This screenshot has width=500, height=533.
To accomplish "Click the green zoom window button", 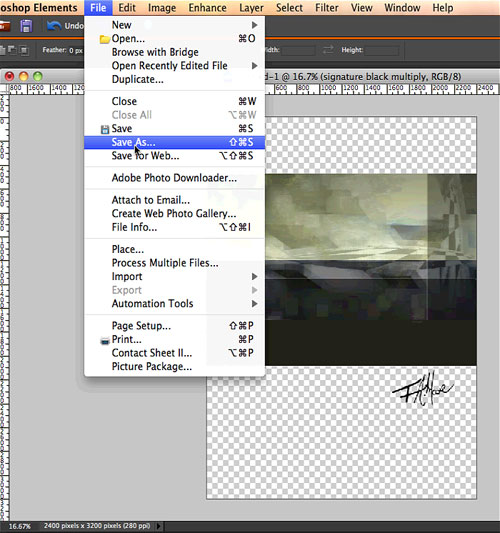I will click(x=38, y=76).
